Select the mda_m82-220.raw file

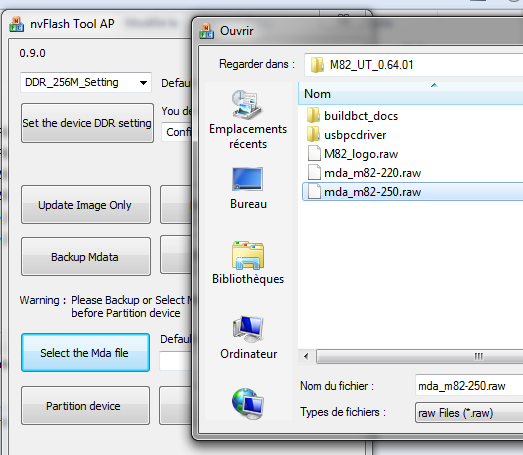click(364, 173)
